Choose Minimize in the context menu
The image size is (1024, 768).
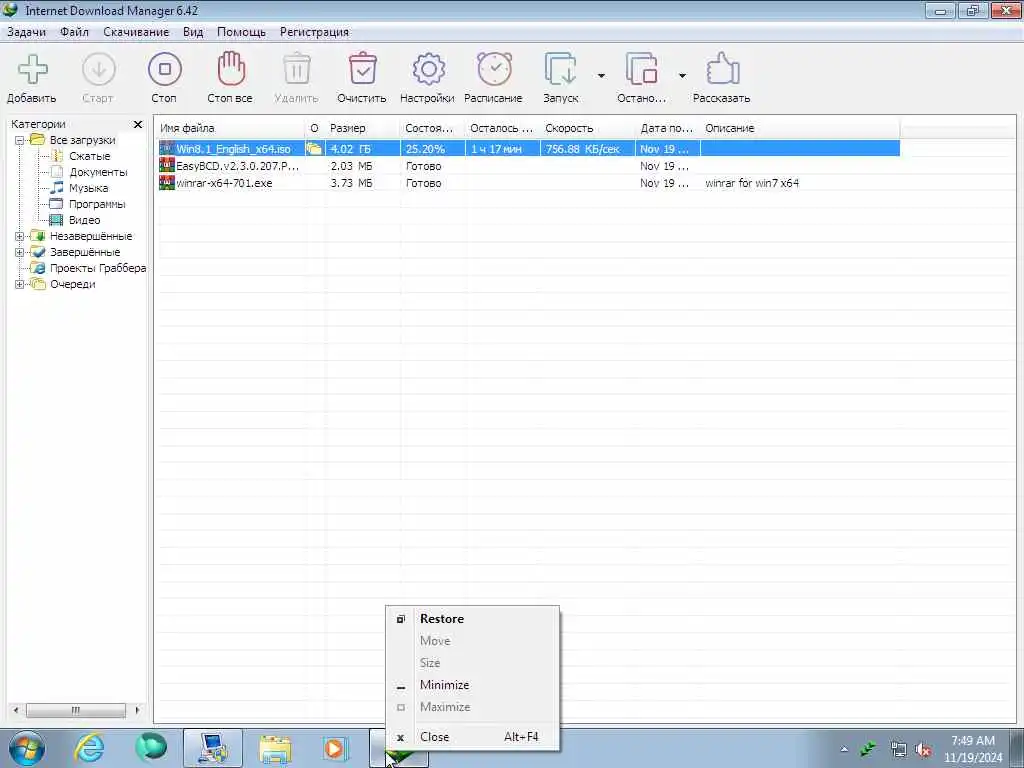point(473,685)
